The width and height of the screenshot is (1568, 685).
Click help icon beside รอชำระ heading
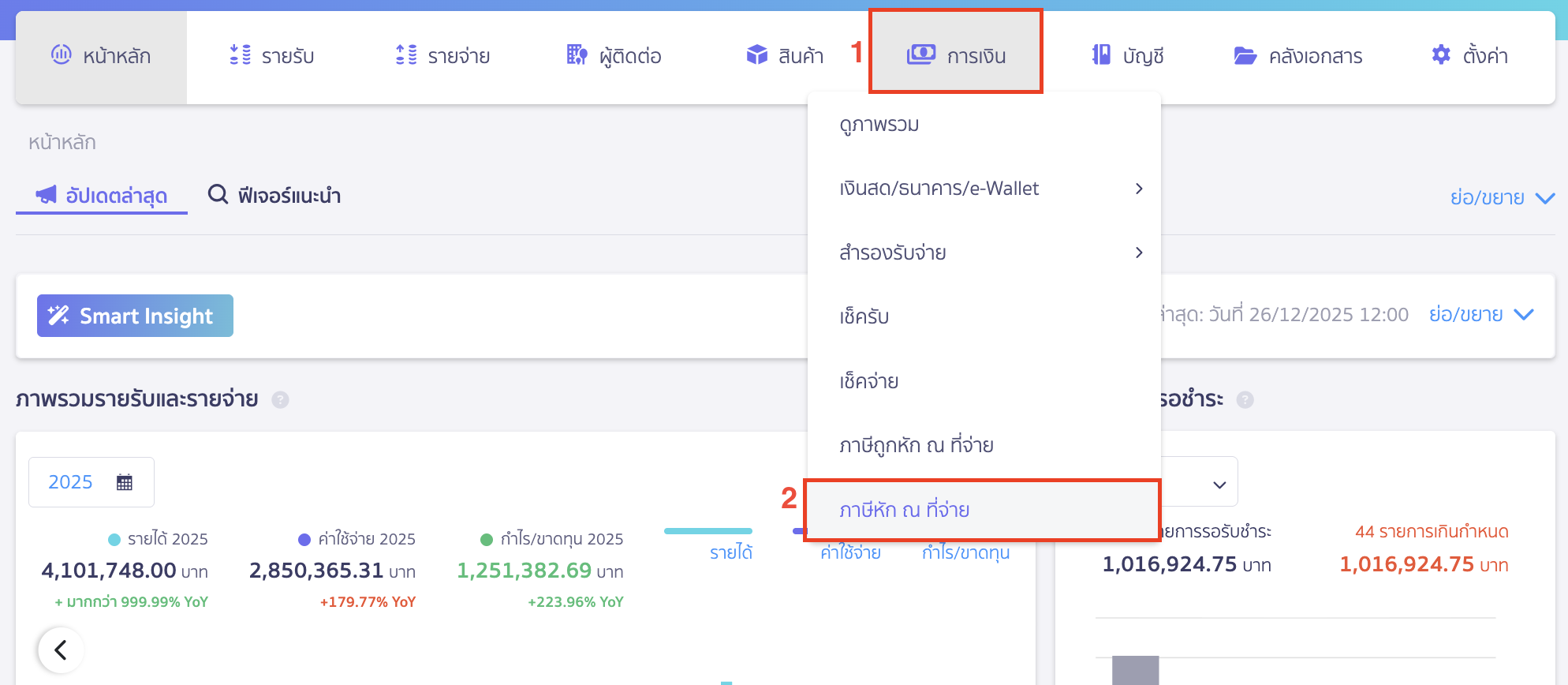point(1245,399)
